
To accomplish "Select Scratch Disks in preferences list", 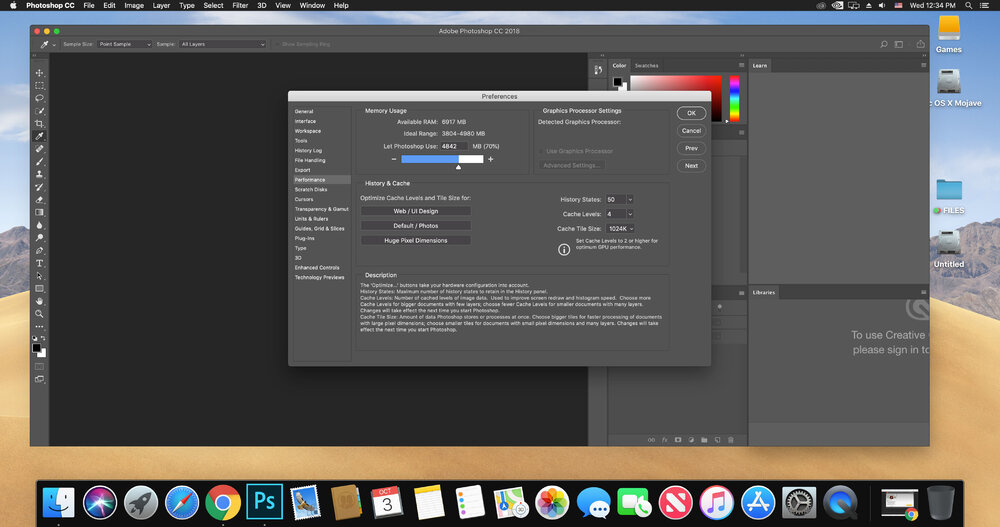I will 311,189.
